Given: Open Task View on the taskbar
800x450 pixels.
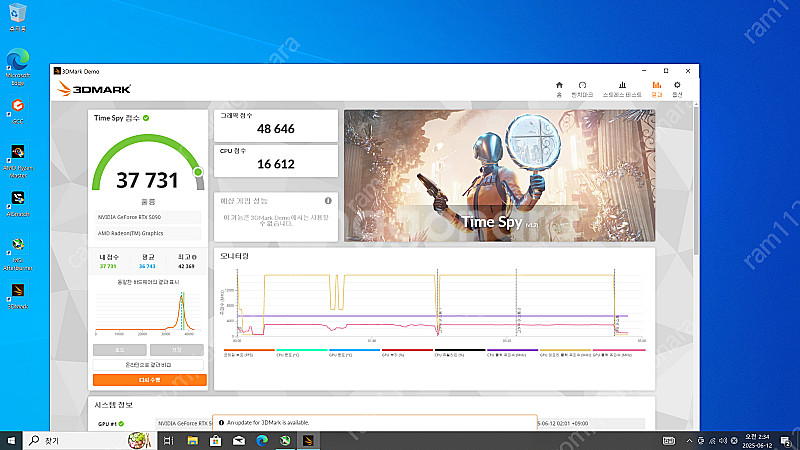Looking at the screenshot, I should click(169, 440).
